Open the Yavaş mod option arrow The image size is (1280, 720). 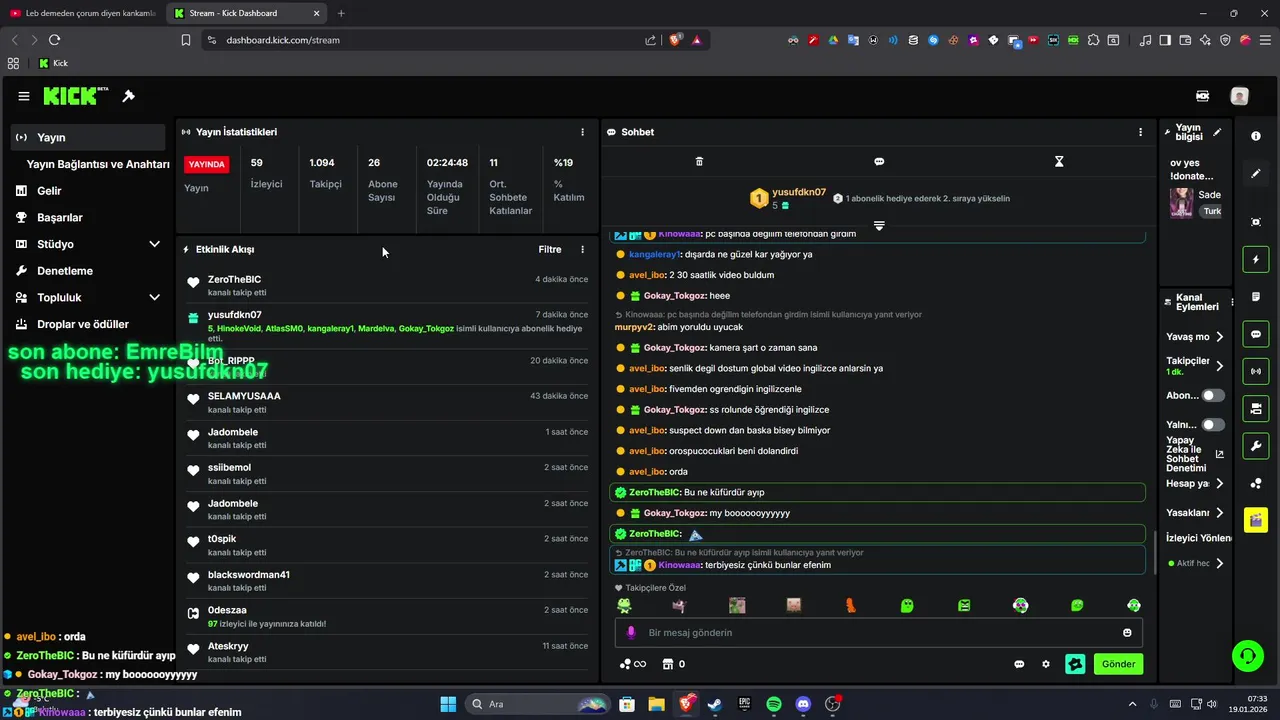(x=1220, y=337)
